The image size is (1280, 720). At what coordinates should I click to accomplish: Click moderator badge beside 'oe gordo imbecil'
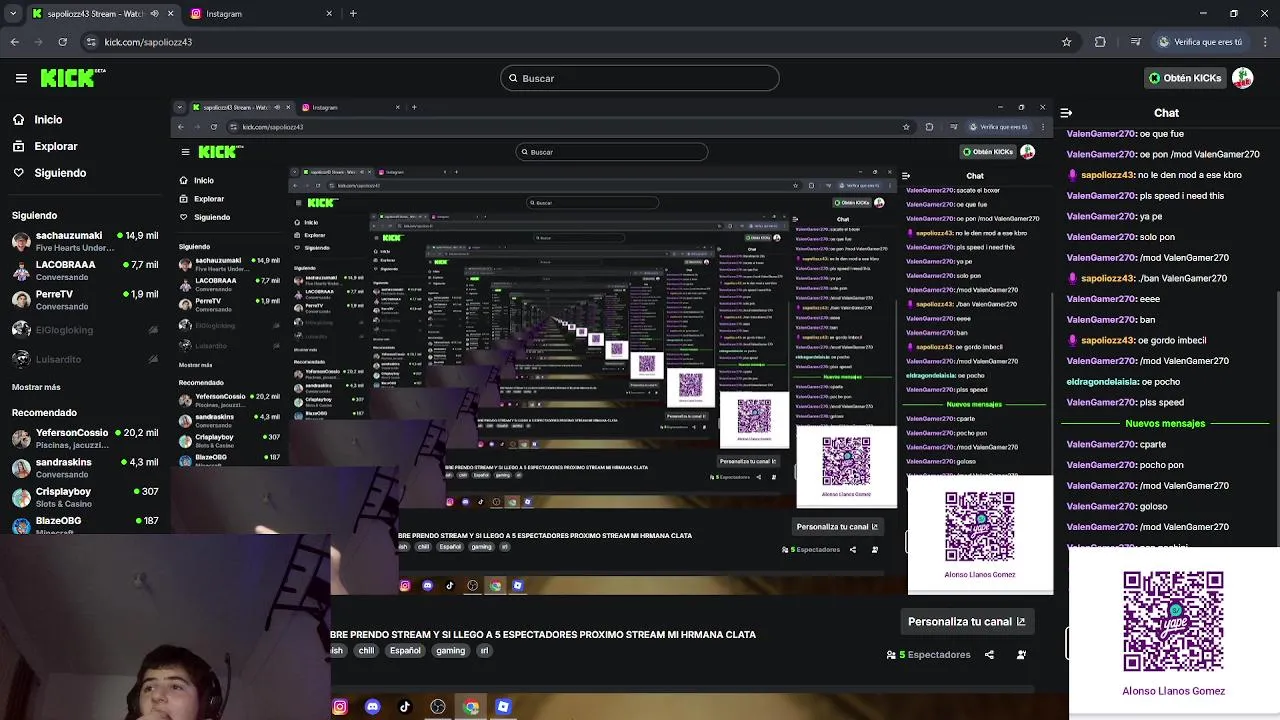click(x=1073, y=340)
